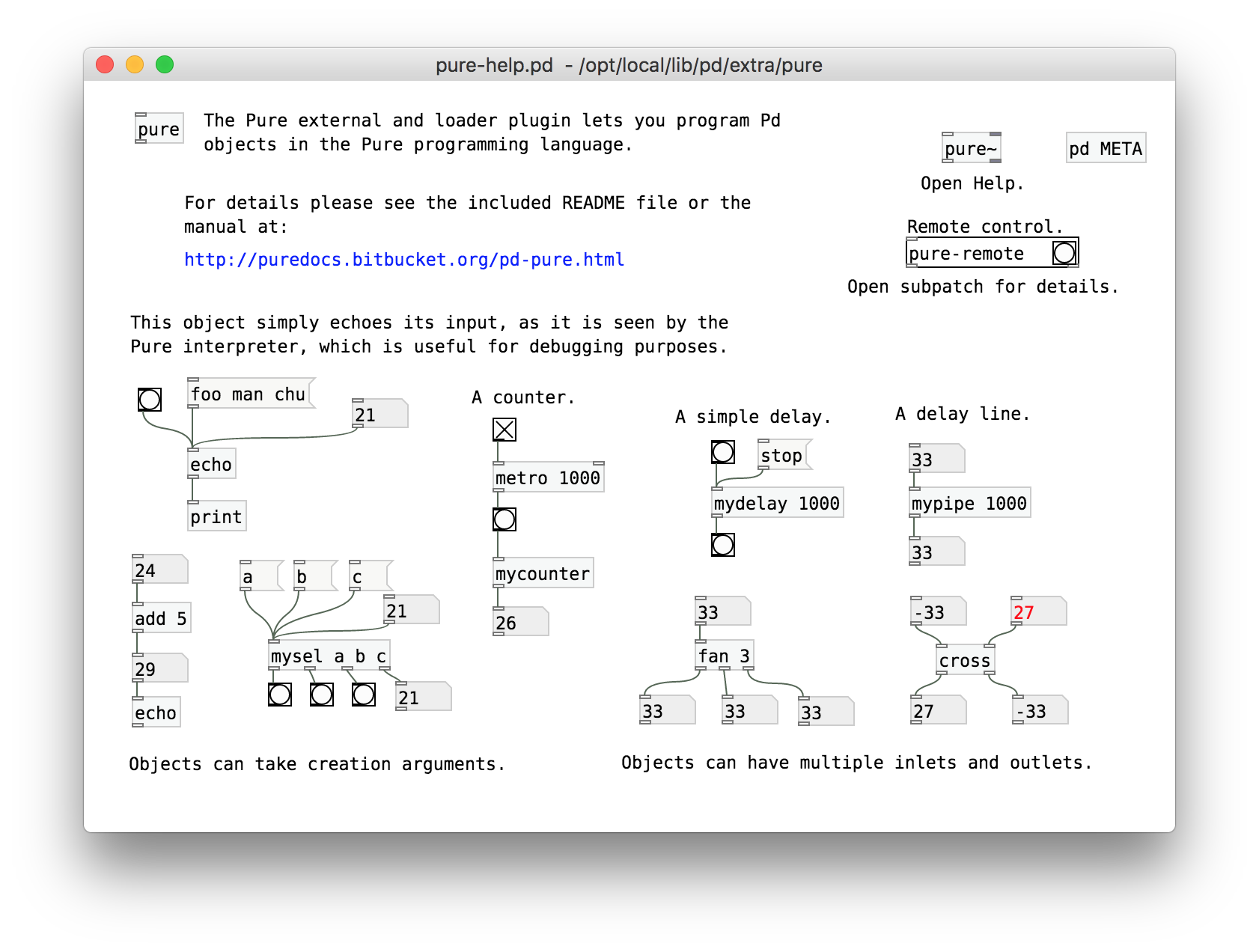Click 'Open subpatch for details.' comment

coord(983,287)
